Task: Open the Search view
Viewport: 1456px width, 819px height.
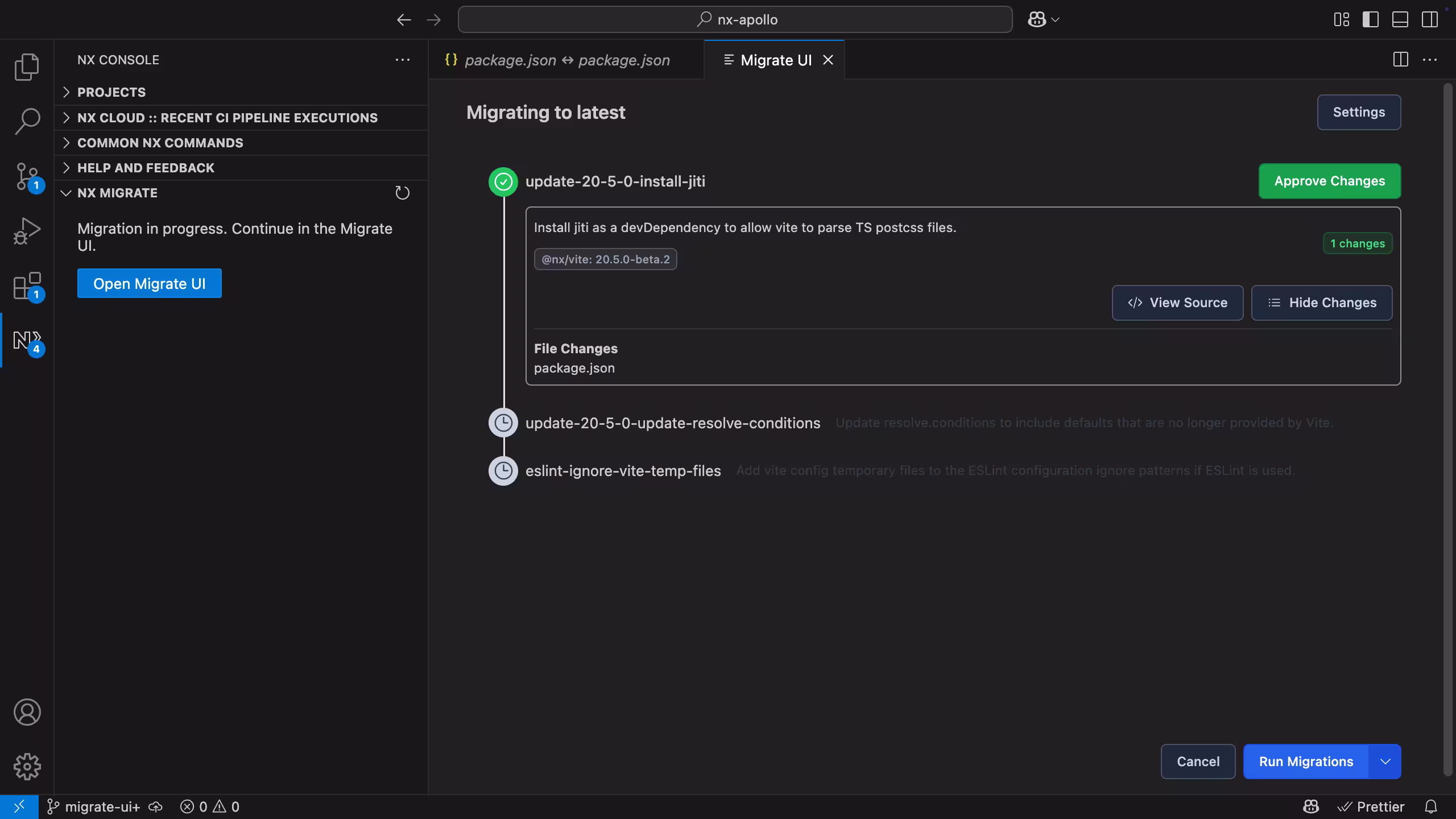Action: click(x=27, y=121)
